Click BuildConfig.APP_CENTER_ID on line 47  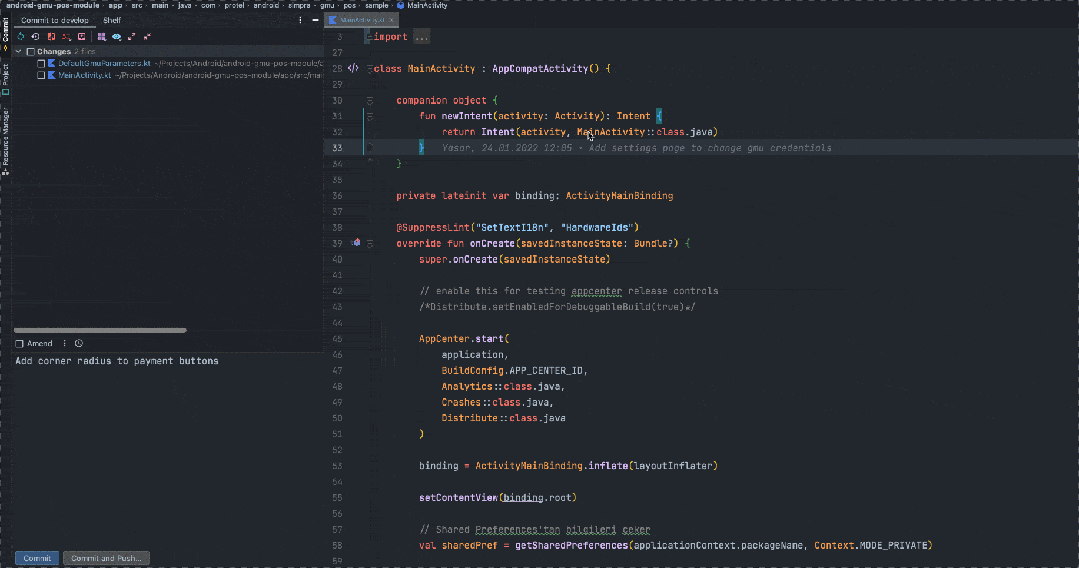pyautogui.click(x=512, y=370)
